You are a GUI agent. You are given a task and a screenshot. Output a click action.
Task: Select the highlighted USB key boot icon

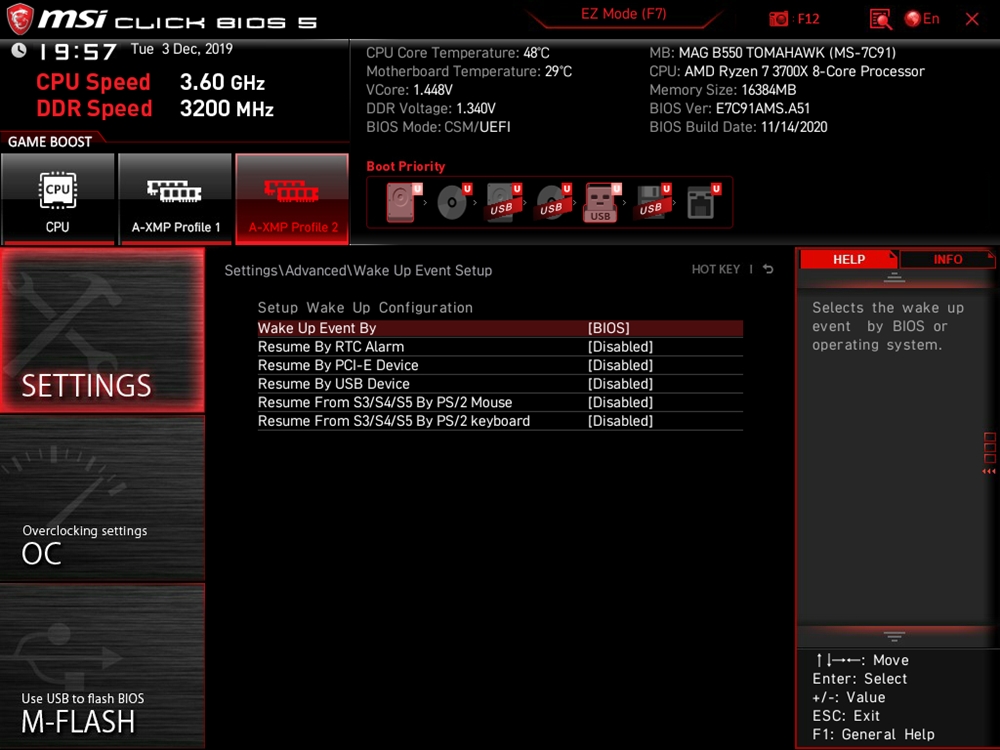click(x=602, y=203)
